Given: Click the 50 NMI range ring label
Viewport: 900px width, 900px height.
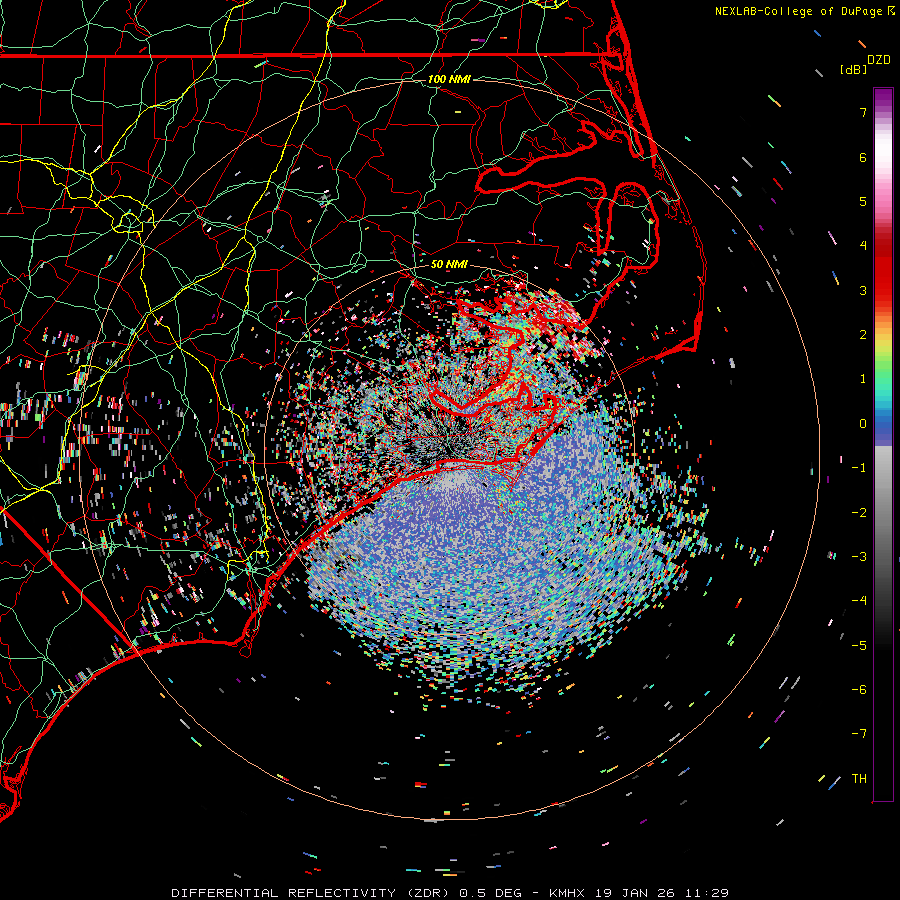Looking at the screenshot, I should pos(449,264).
